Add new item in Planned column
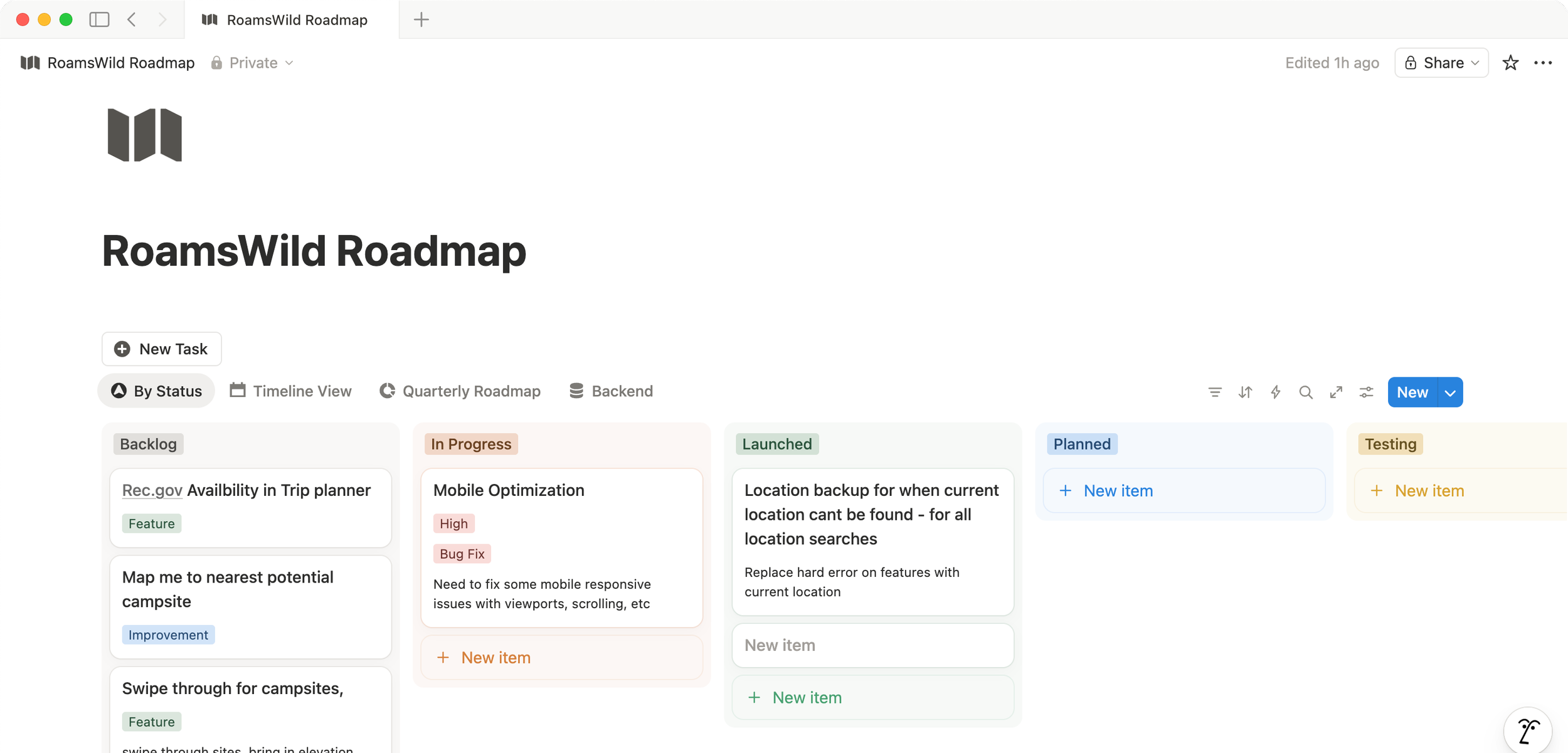The height and width of the screenshot is (753, 1568). [1118, 490]
